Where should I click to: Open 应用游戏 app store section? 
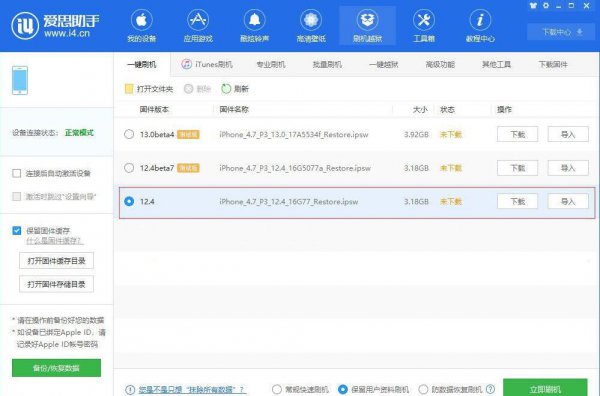click(x=198, y=26)
